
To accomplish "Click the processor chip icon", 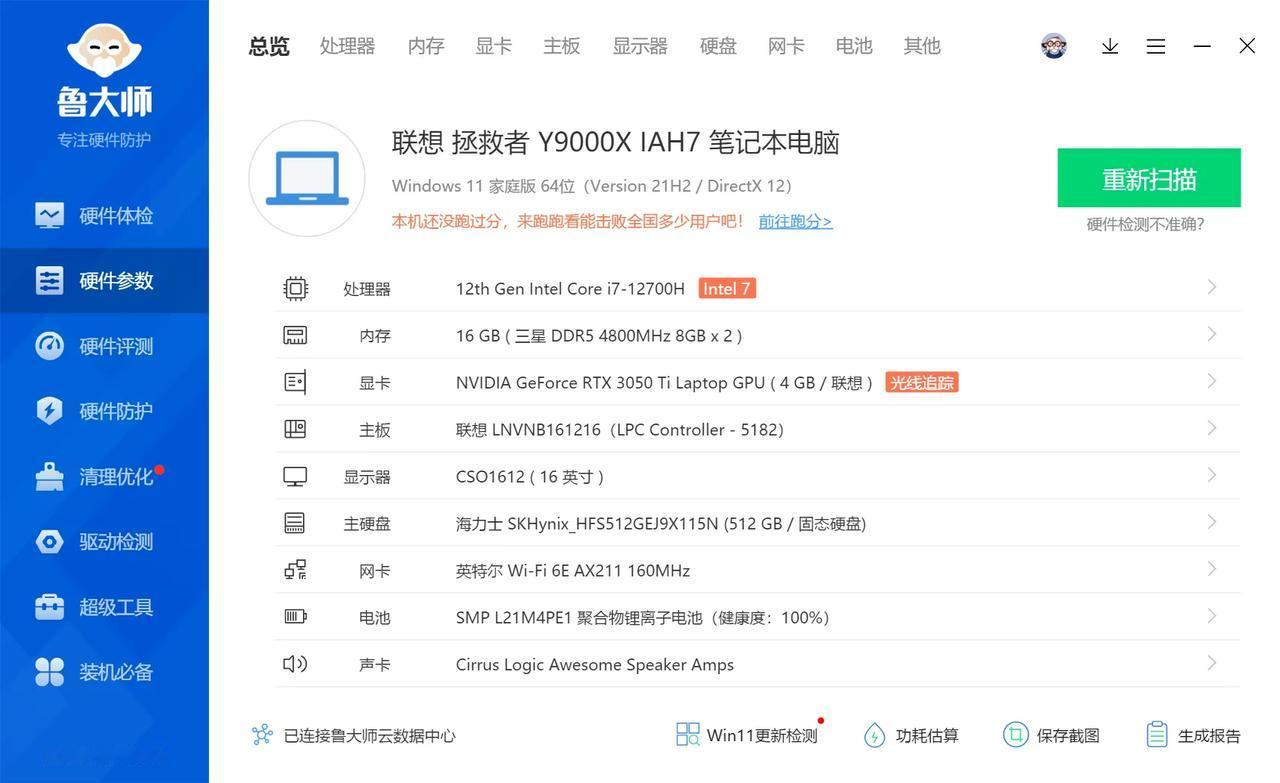I will click(x=295, y=289).
